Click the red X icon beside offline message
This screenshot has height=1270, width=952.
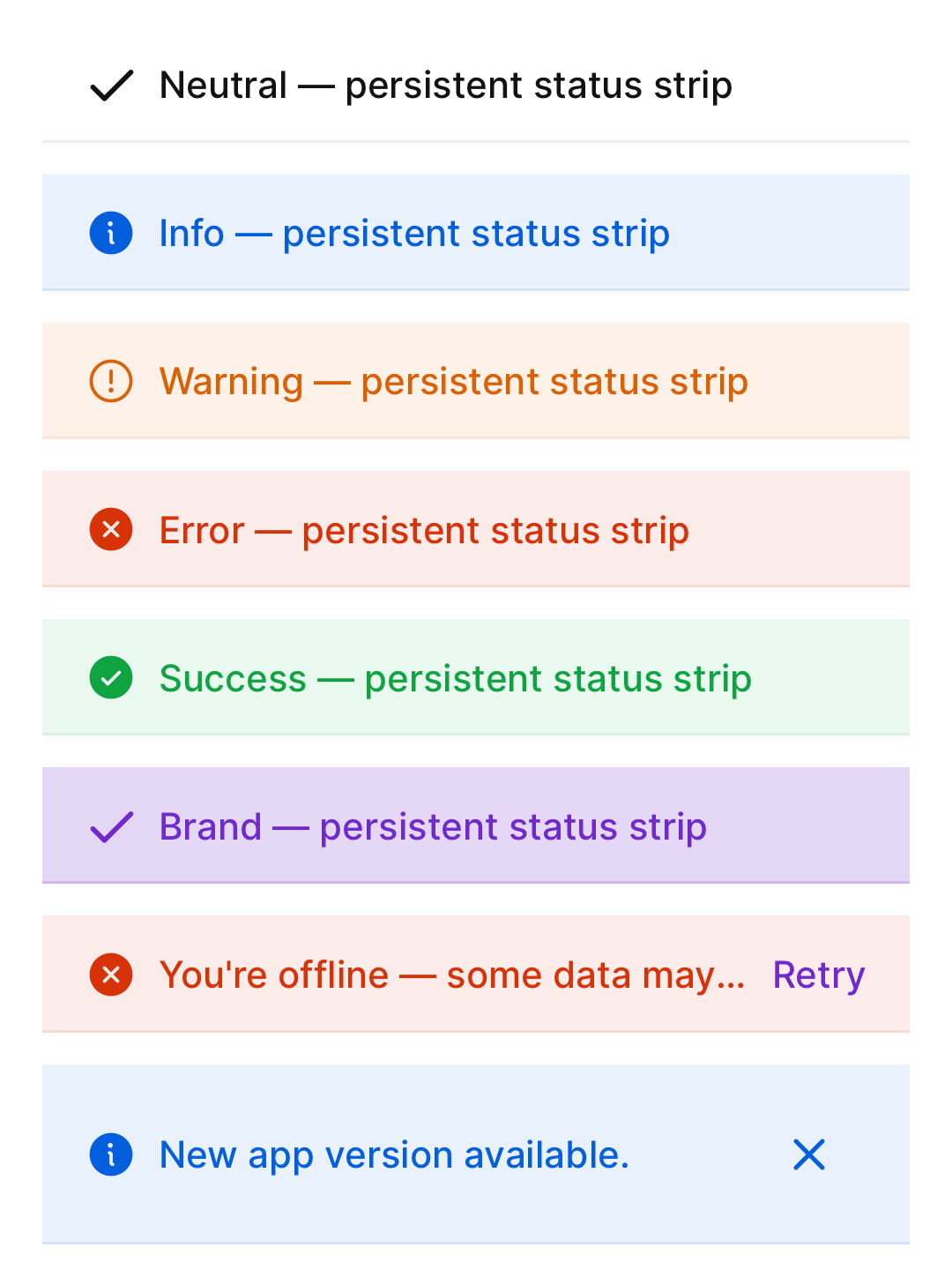pyautogui.click(x=111, y=975)
